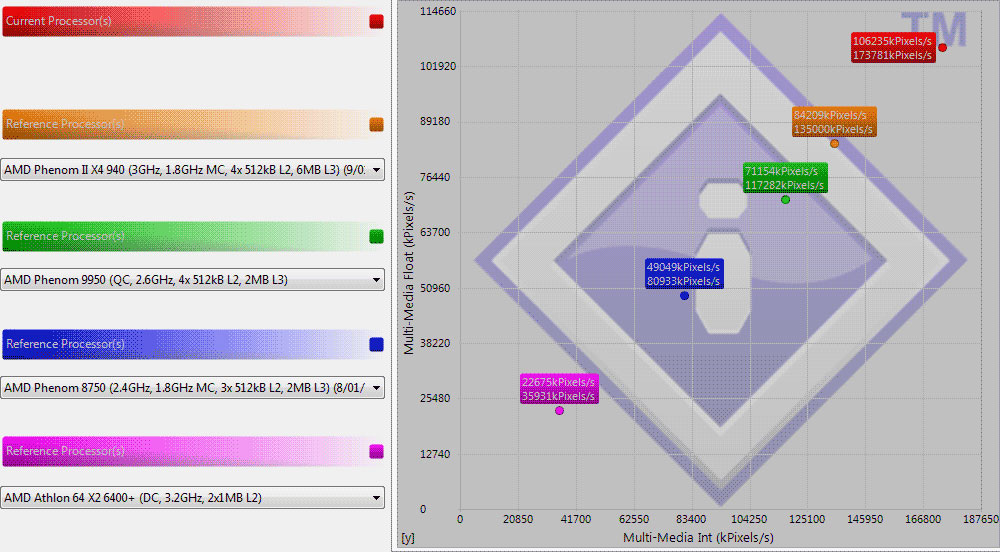Click the green reference processor color swatch
1000x552 pixels.
click(376, 236)
